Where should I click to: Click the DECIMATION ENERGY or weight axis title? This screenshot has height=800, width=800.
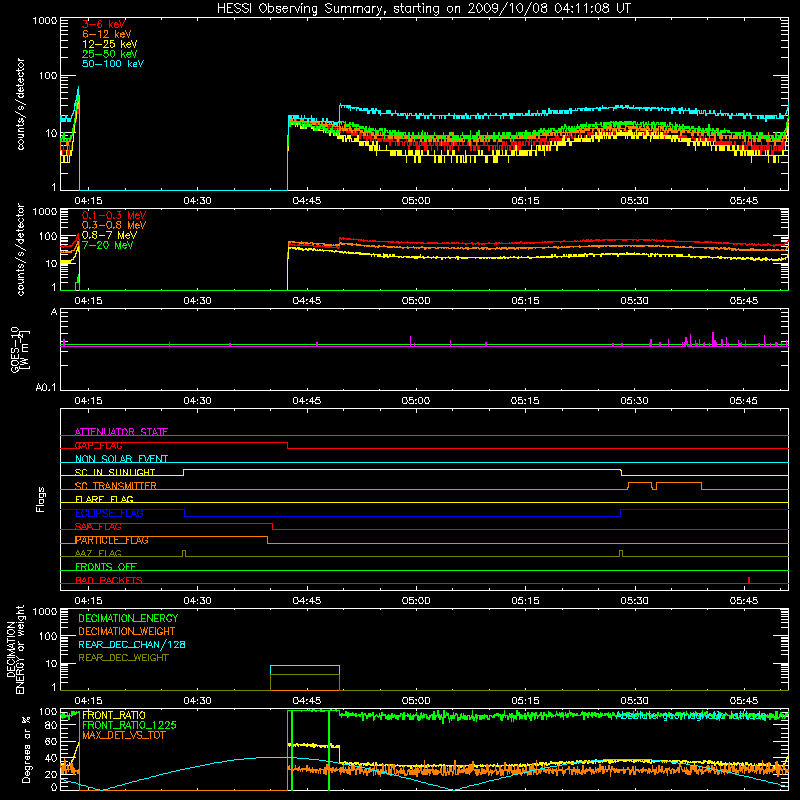tap(15, 649)
